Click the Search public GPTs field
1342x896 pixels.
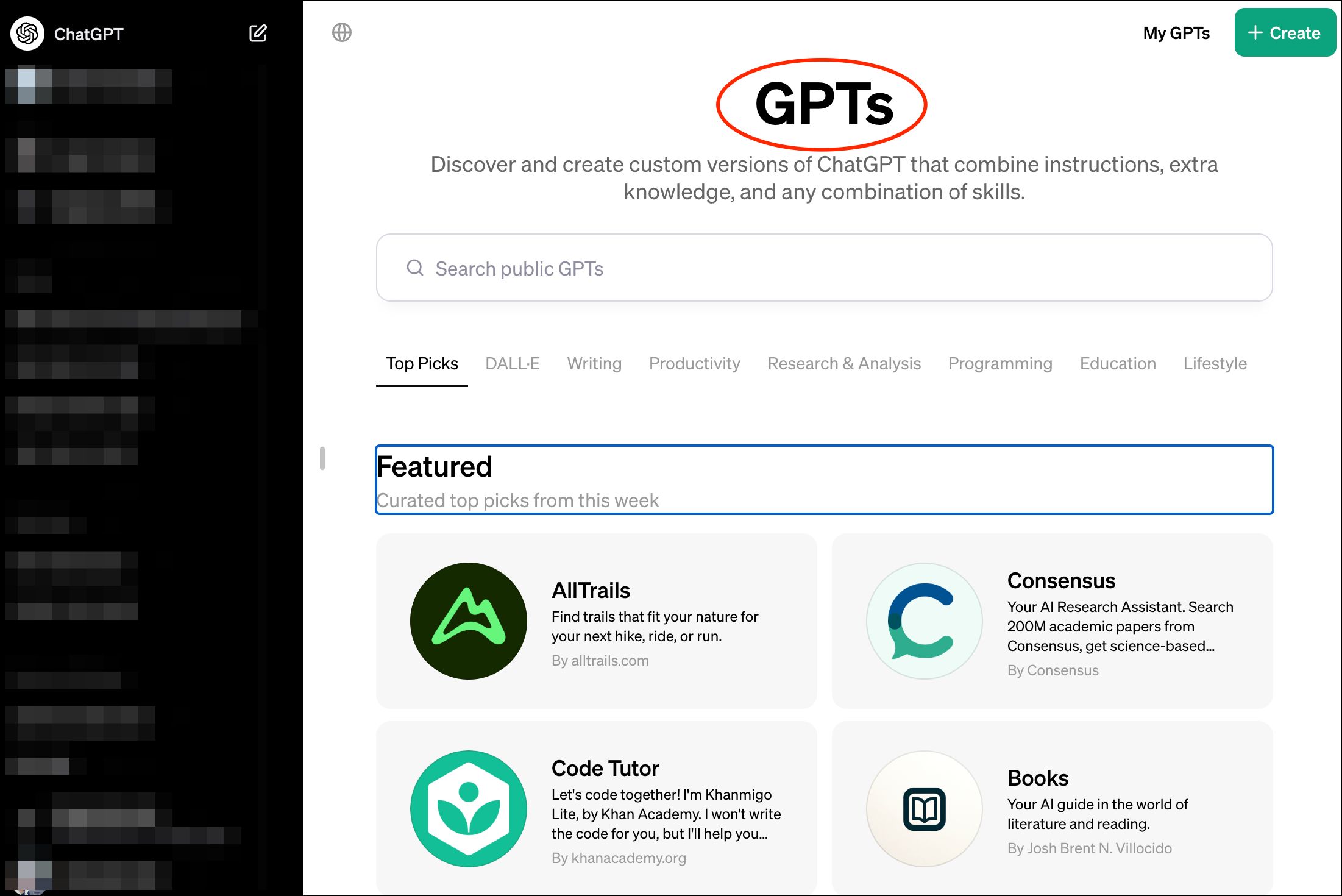coord(823,268)
